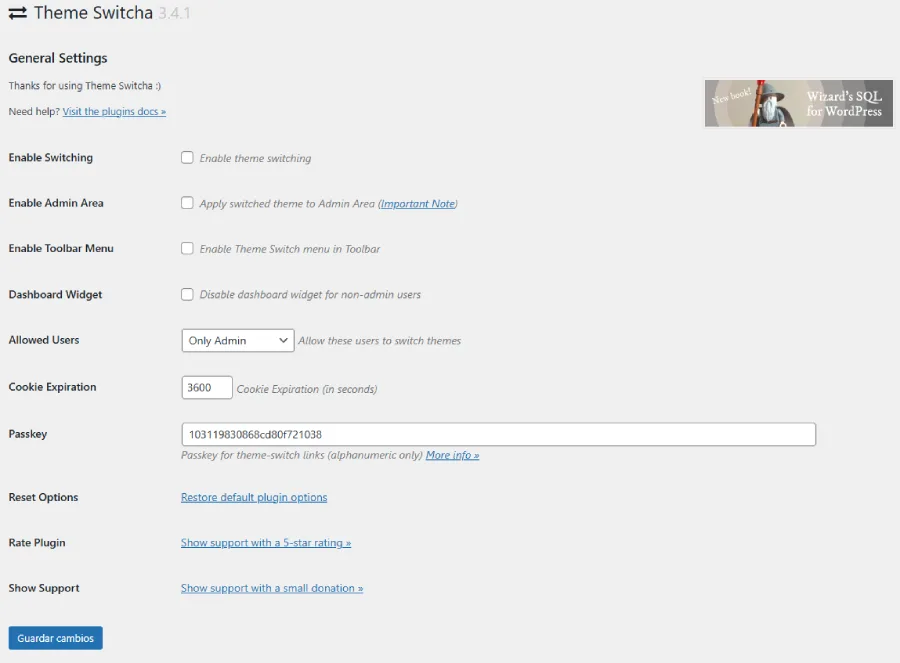
Task: Toggle Disable dashboard widget for non-admin users
Action: (187, 294)
